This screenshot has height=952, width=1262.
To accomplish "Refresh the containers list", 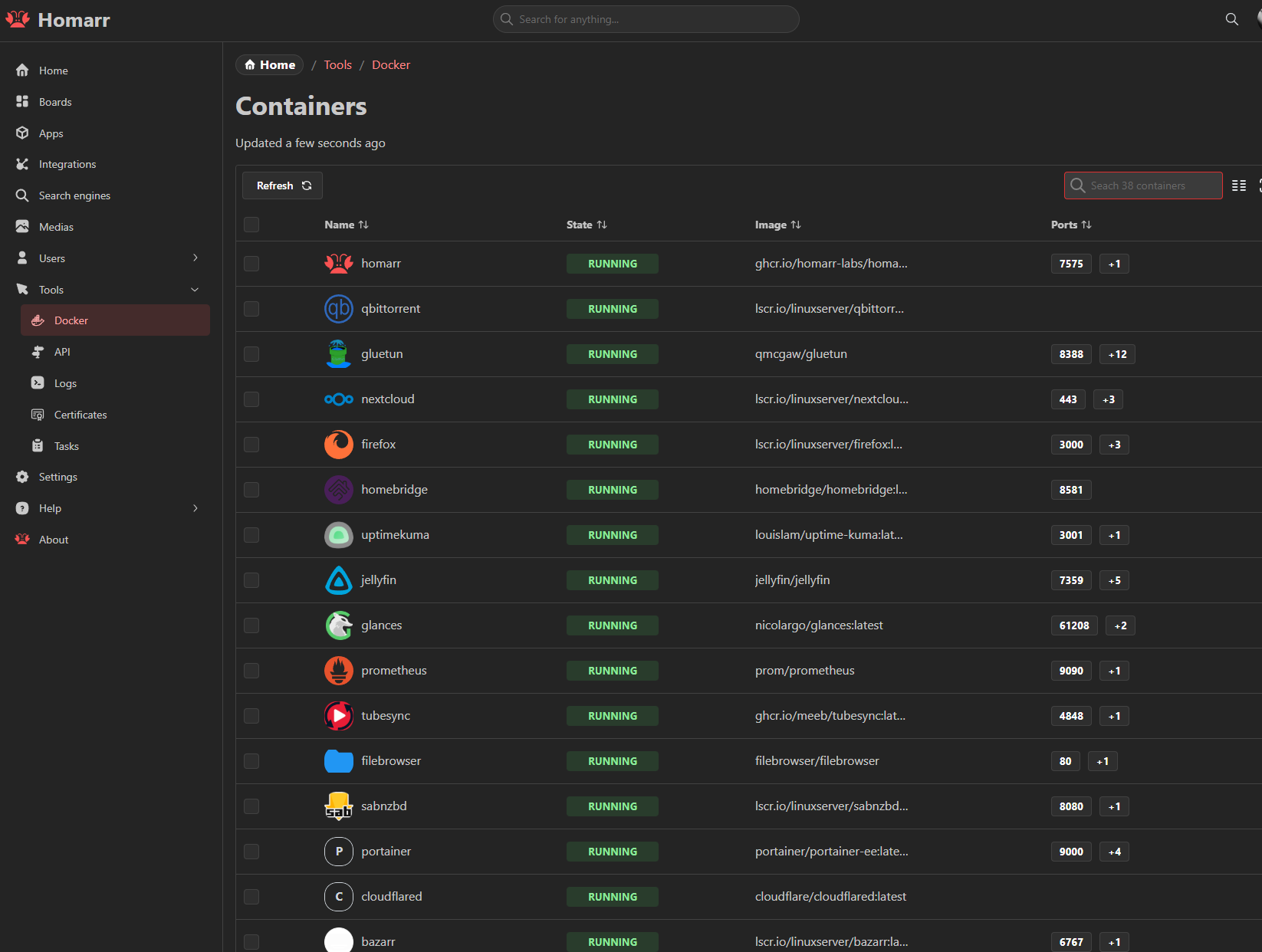I will point(282,185).
